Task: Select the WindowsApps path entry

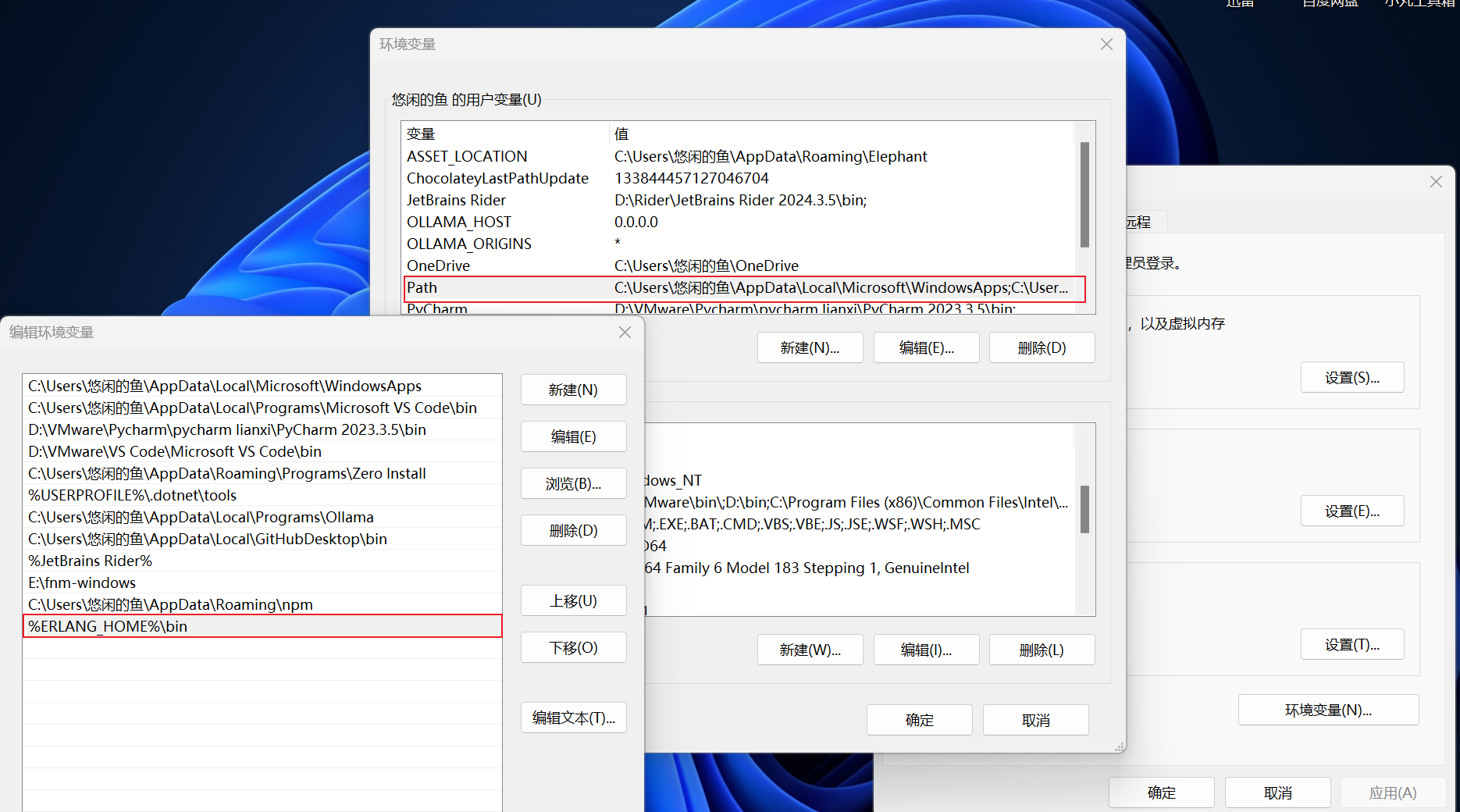Action: (262, 386)
